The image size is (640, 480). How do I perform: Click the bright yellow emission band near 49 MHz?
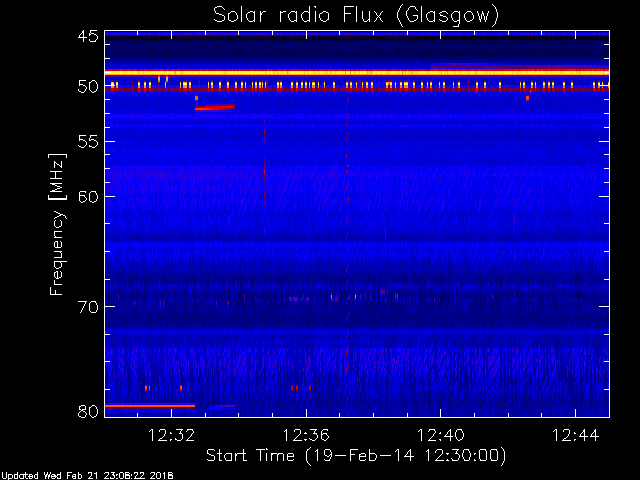coord(357,72)
